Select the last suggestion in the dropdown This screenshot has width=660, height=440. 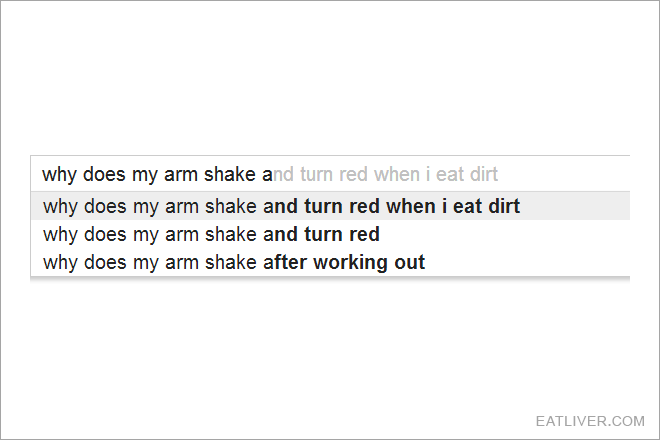[330, 262]
